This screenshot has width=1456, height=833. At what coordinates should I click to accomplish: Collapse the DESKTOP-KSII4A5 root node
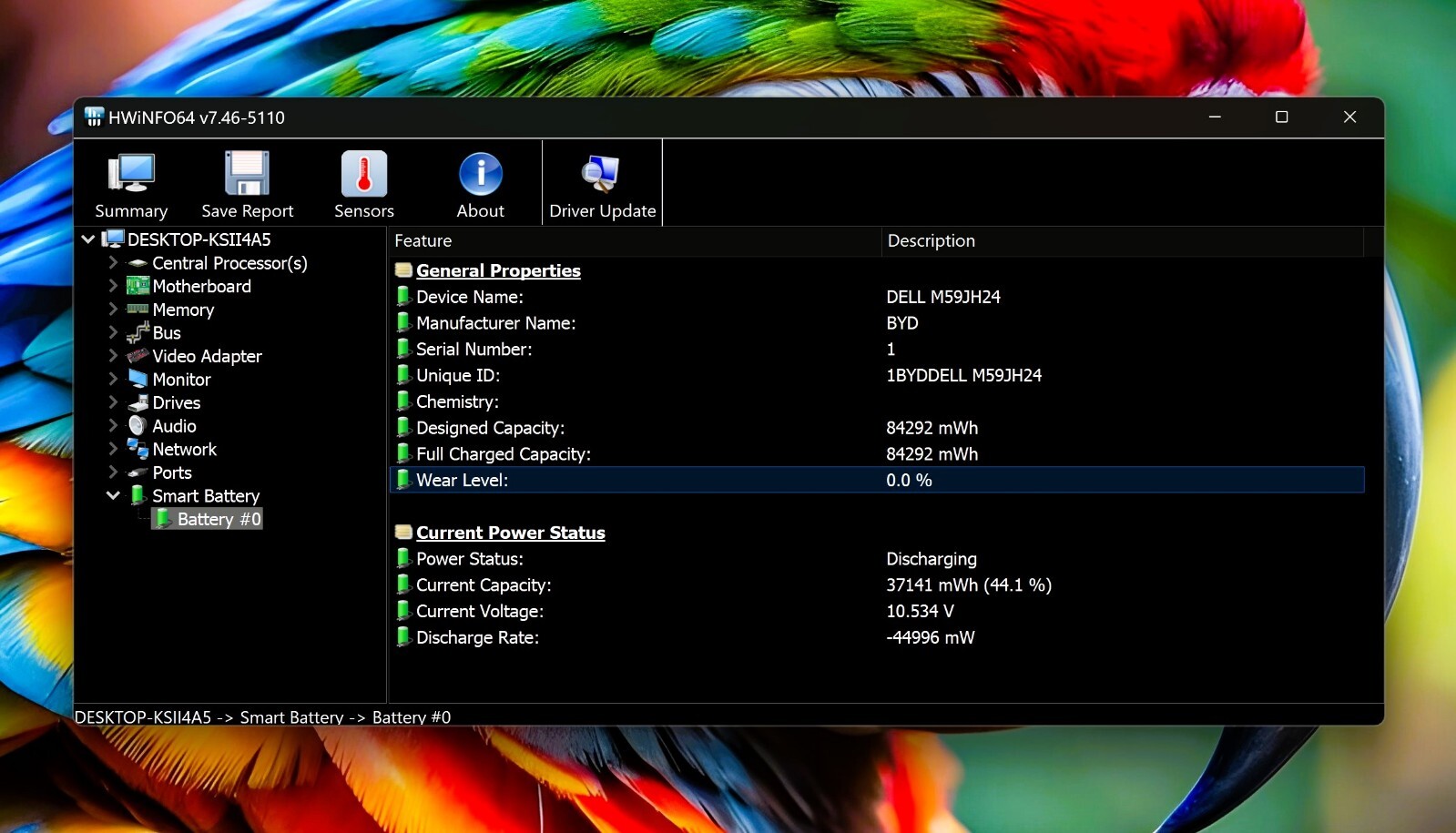87,239
